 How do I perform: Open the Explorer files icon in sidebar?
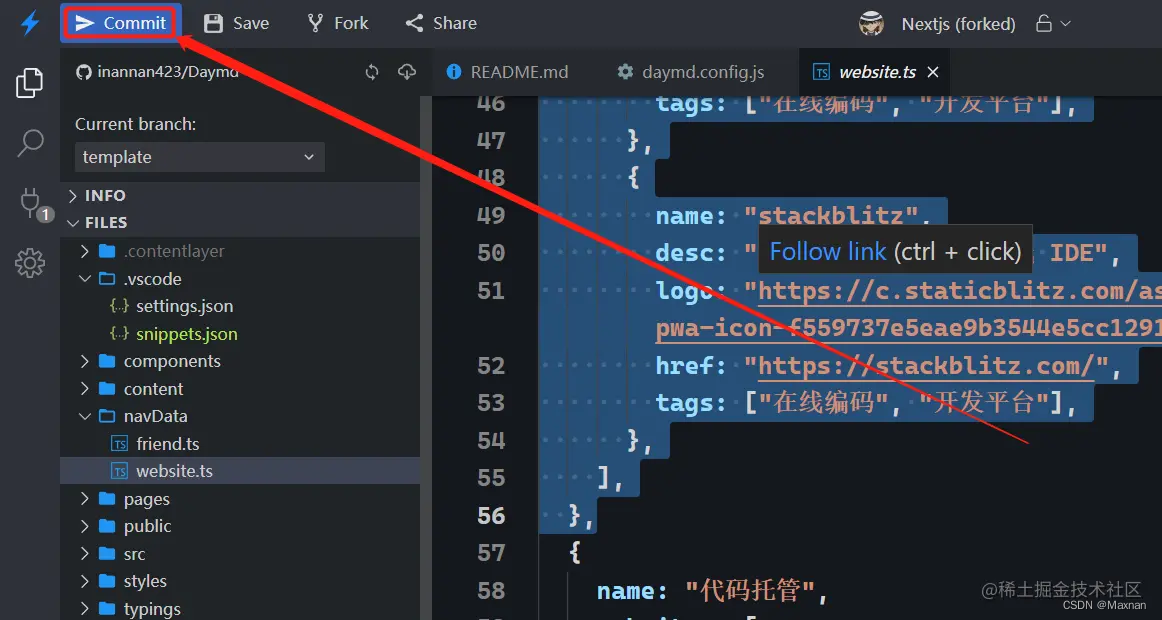click(x=30, y=83)
